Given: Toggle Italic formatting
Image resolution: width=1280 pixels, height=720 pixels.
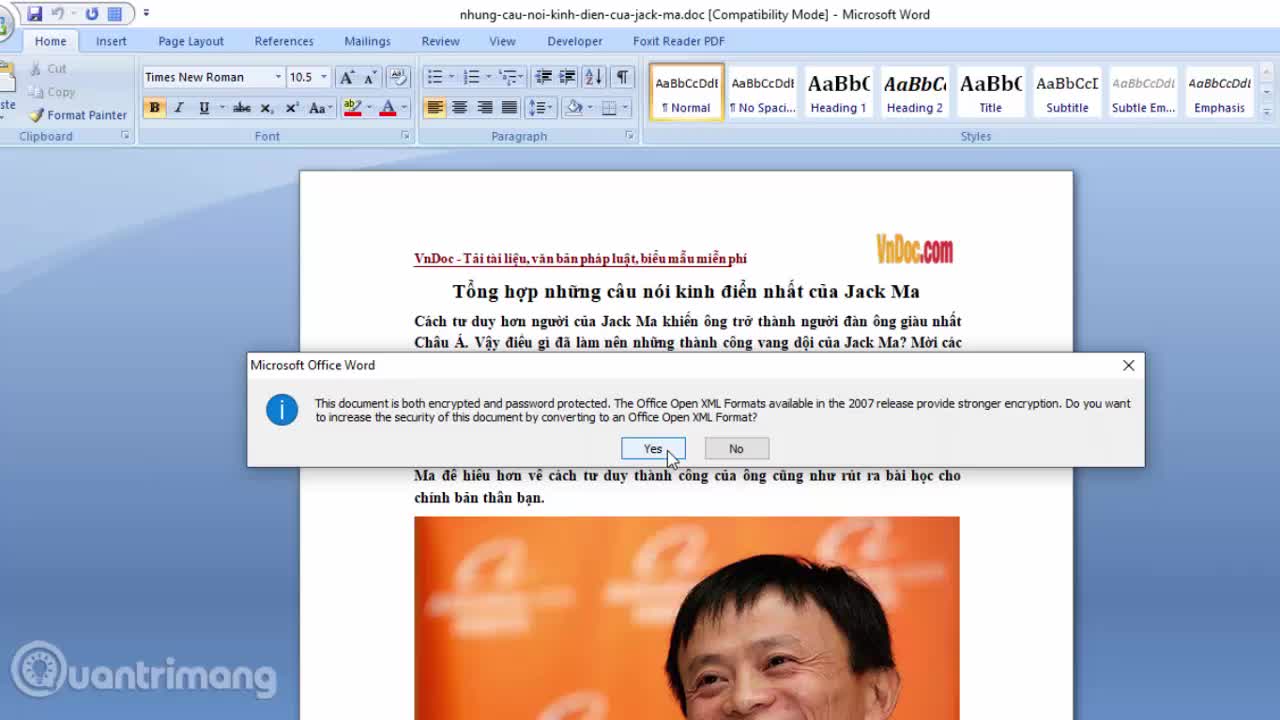Looking at the screenshot, I should (179, 107).
